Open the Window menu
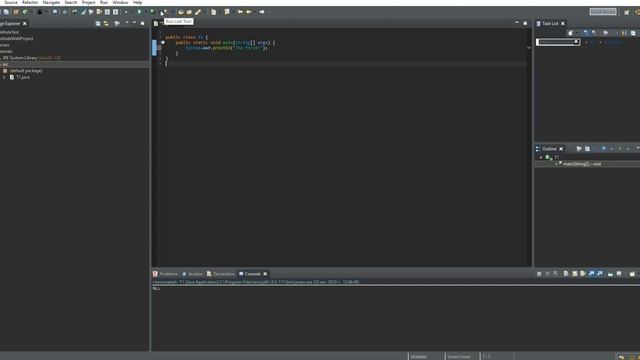Image resolution: width=640 pixels, height=360 pixels. pyautogui.click(x=120, y=2)
